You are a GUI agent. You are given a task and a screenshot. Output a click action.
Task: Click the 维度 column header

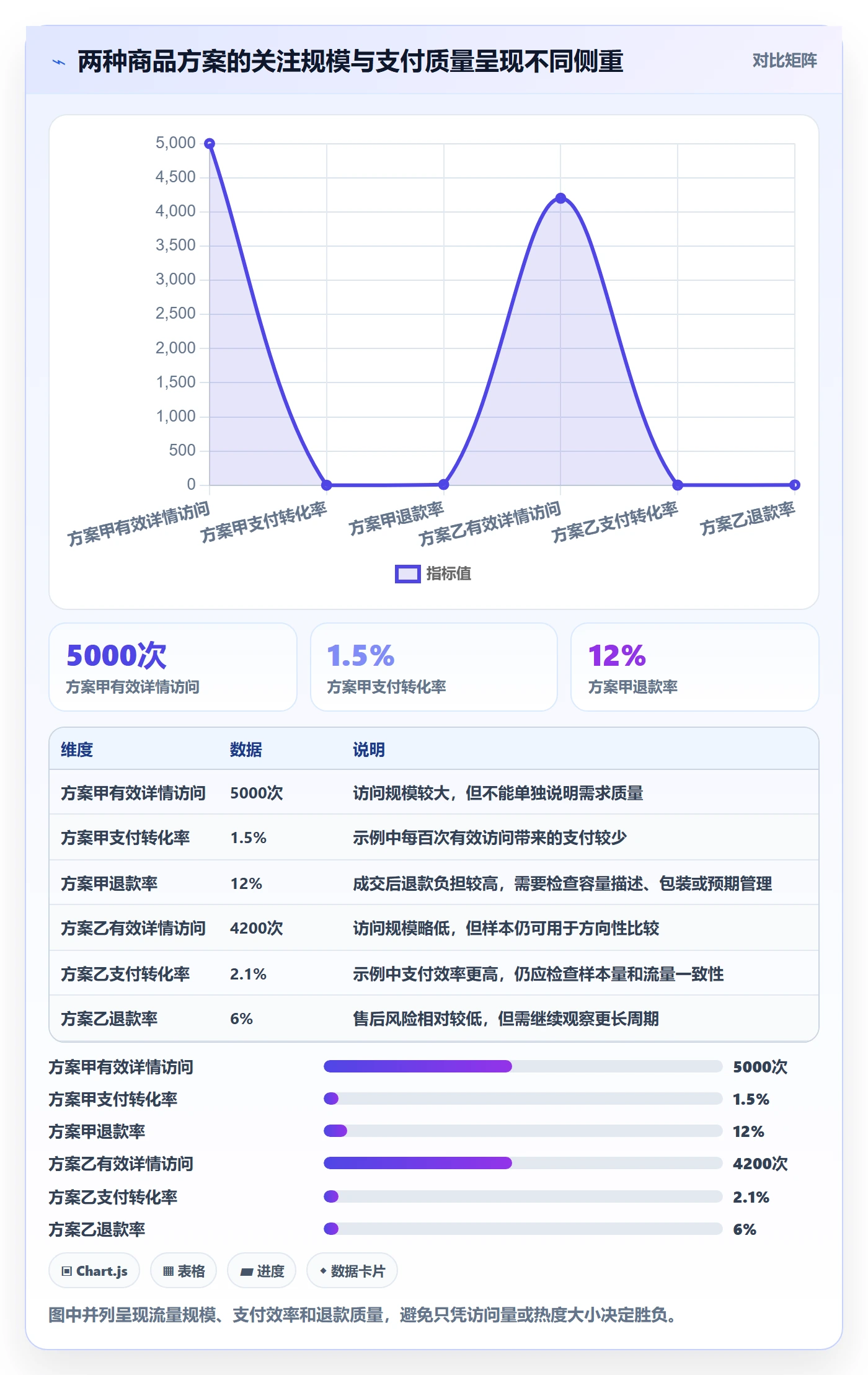click(77, 749)
